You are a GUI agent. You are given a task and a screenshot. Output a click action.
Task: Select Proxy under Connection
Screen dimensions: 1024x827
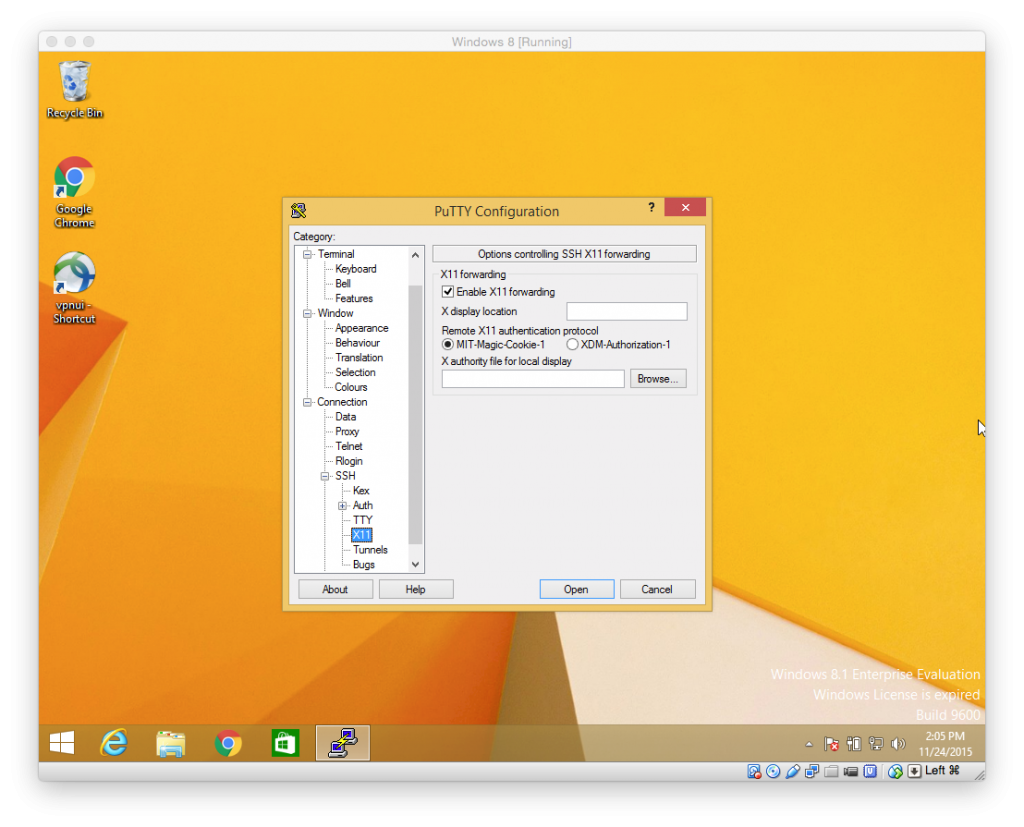(347, 432)
